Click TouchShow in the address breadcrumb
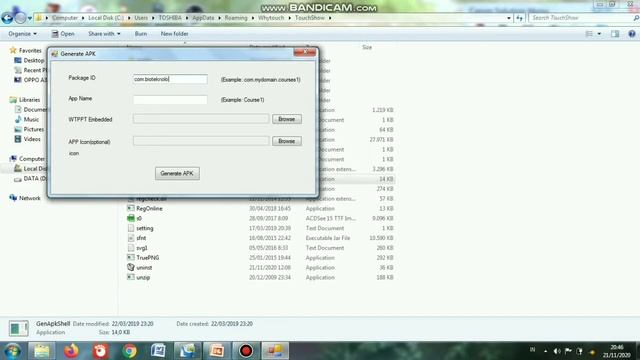640x360 pixels. point(310,18)
